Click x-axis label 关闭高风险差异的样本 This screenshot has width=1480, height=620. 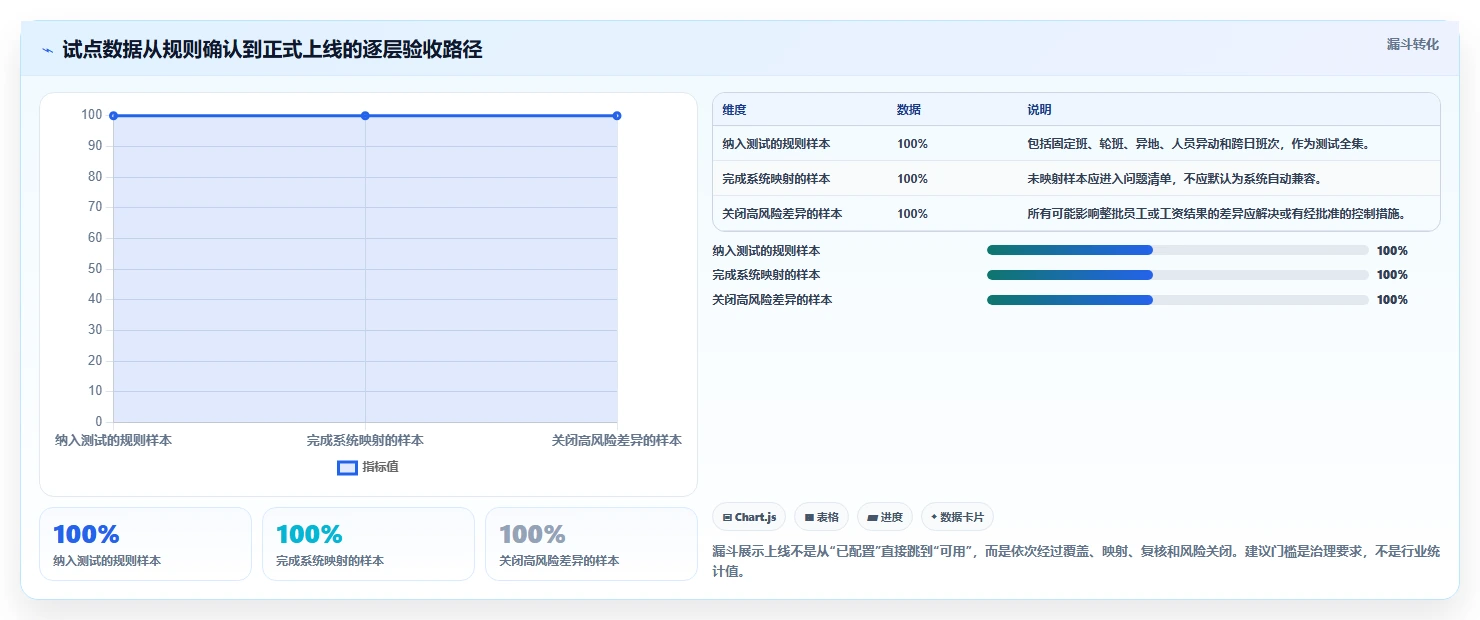(617, 440)
